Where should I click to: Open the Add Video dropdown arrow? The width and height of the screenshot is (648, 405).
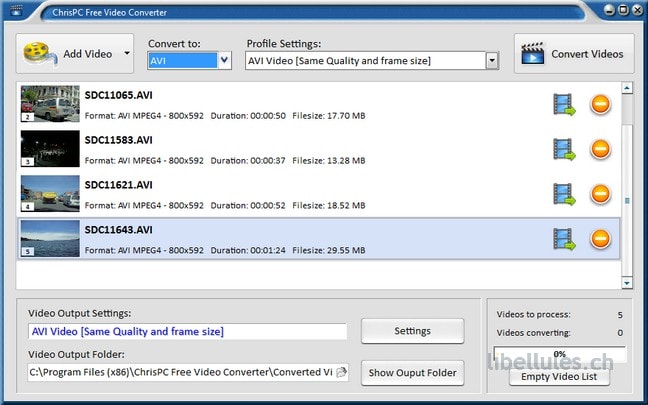point(127,53)
